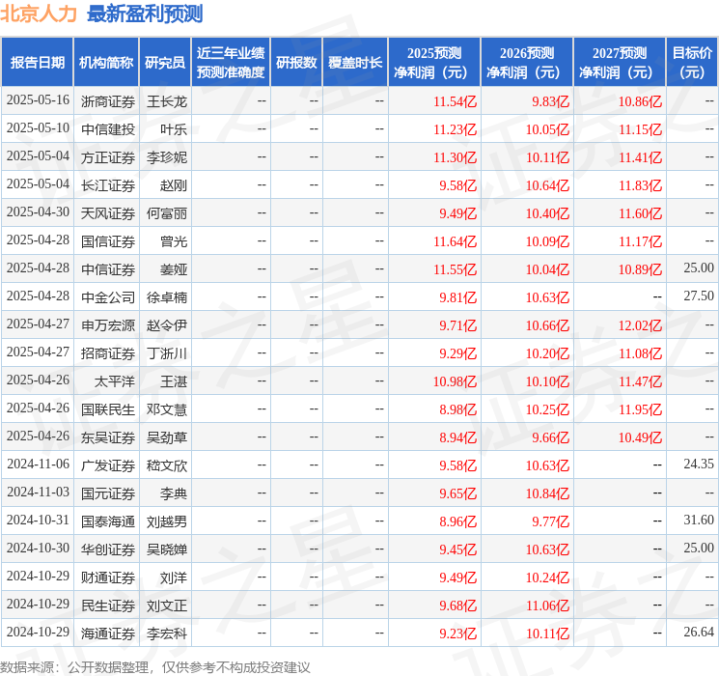Screen dimensions: 719x676
Task: Select the 研报数 column header
Action: coord(297,62)
